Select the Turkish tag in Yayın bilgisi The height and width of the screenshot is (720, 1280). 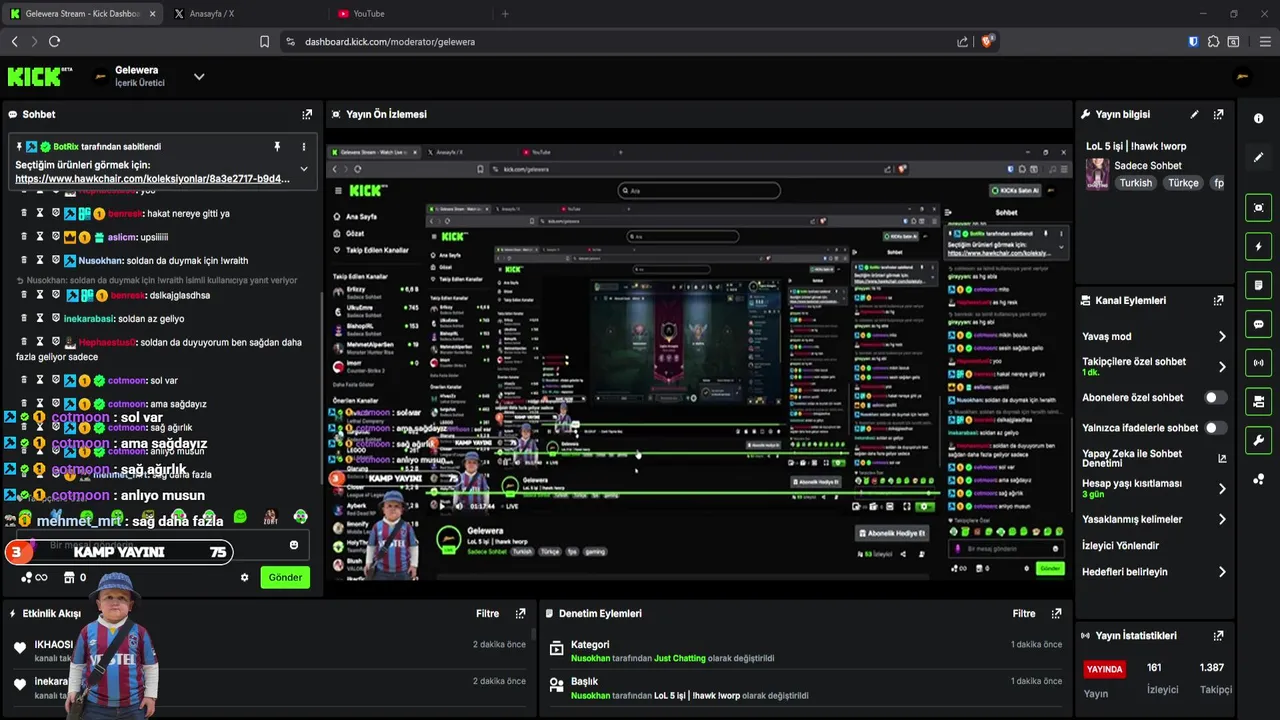coord(1136,183)
